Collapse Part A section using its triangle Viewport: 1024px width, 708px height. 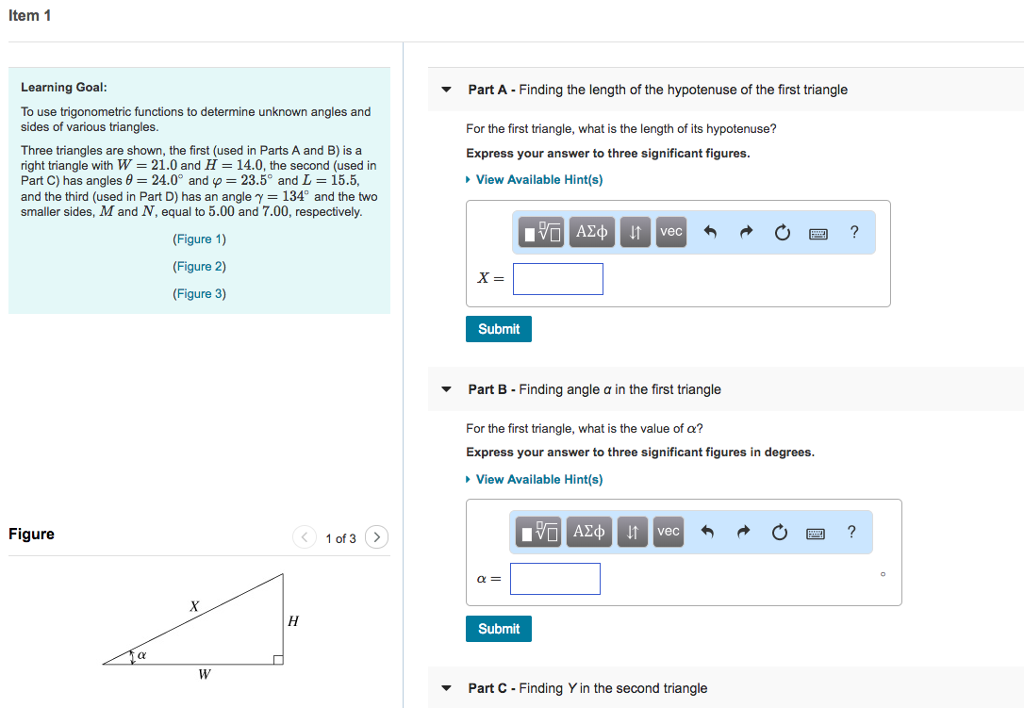click(445, 89)
